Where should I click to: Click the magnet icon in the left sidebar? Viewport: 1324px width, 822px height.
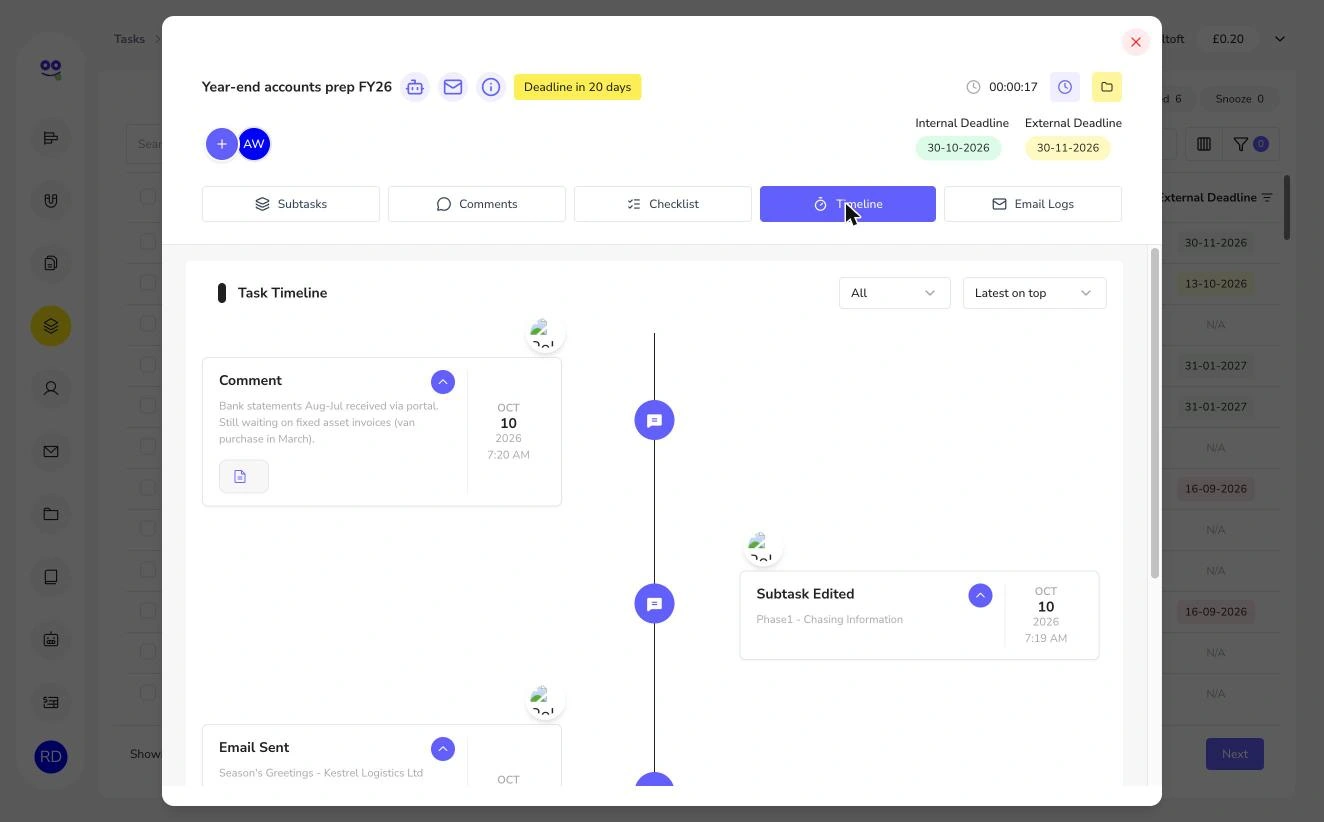(51, 201)
